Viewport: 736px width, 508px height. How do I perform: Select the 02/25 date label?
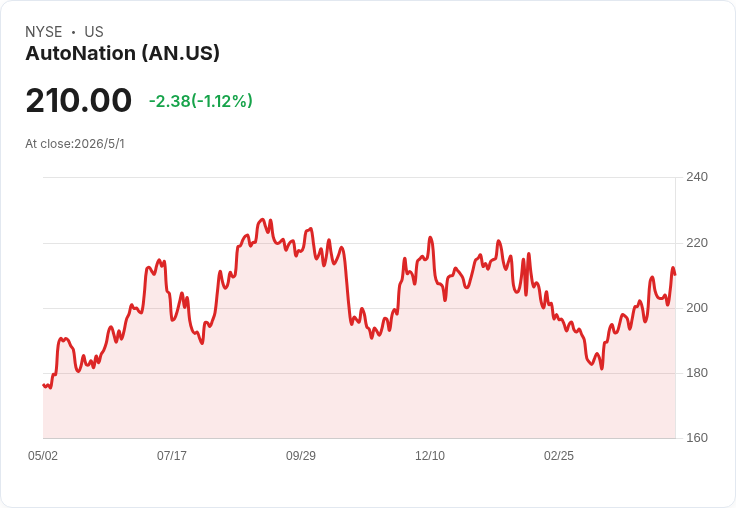point(559,456)
